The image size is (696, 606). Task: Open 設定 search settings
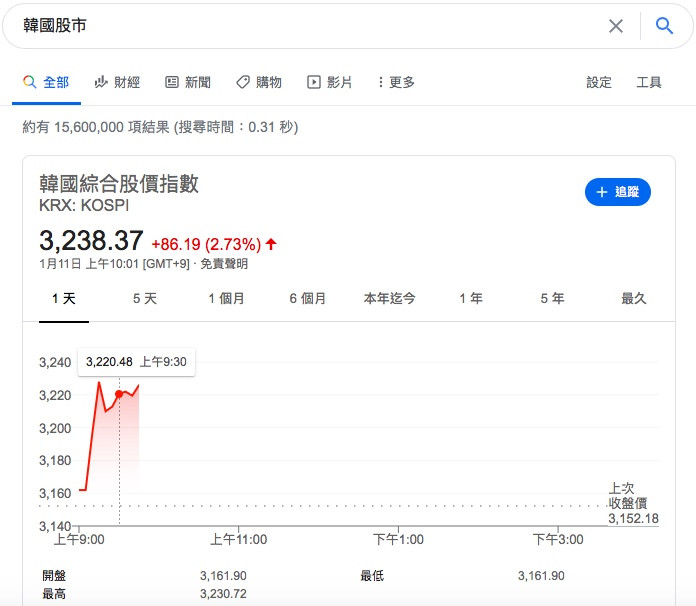(599, 82)
